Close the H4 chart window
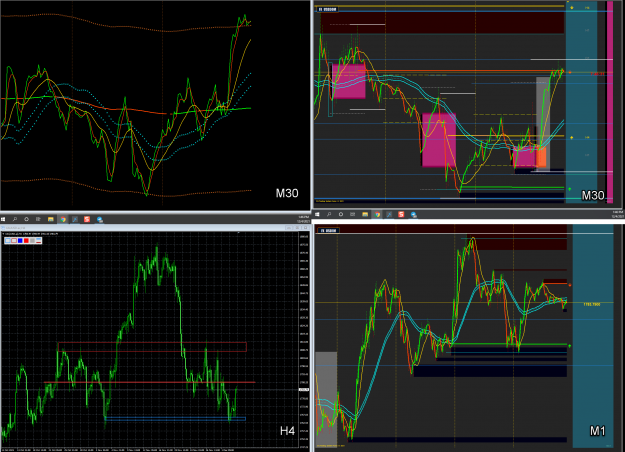Screen dimensions: 625x452 tap(305, 228)
